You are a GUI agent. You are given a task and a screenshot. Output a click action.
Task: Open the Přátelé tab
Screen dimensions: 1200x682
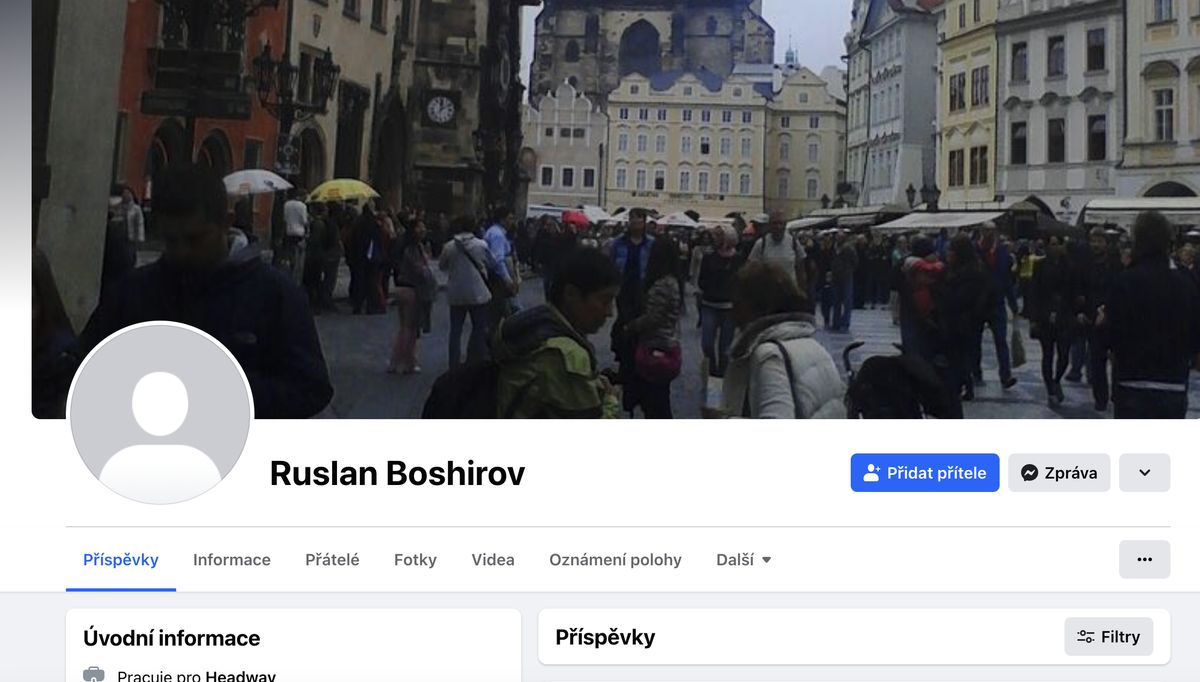pyautogui.click(x=332, y=560)
